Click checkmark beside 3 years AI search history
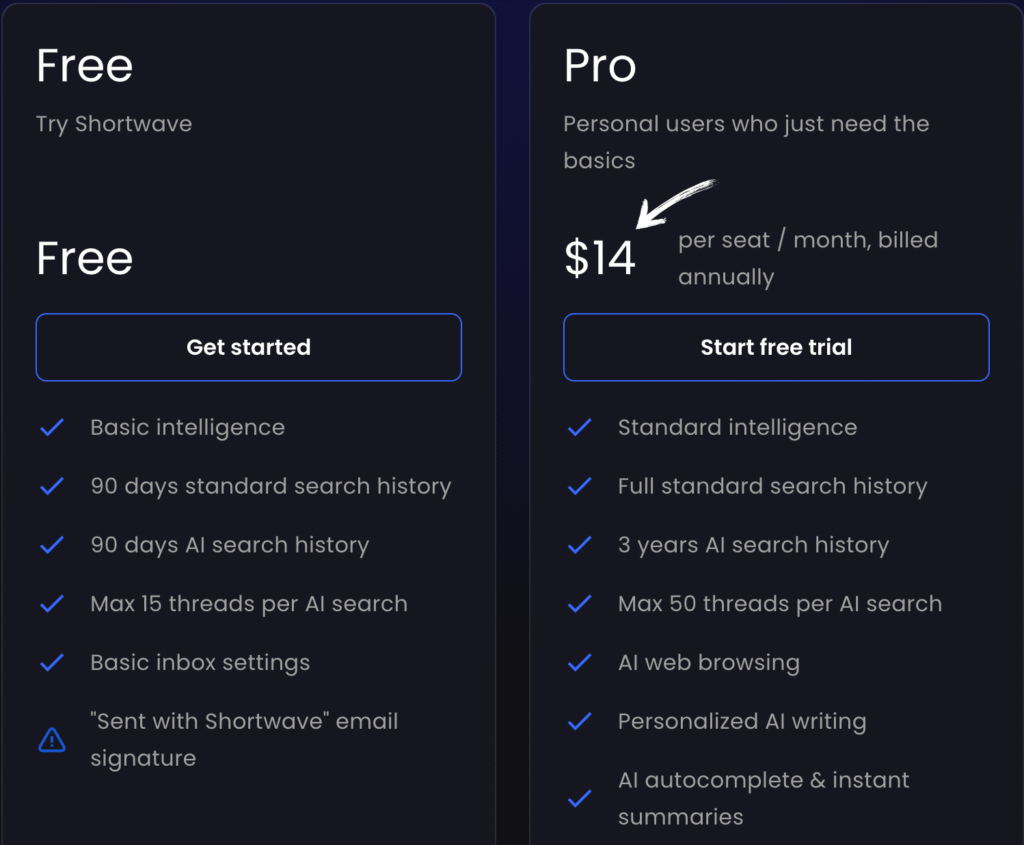The height and width of the screenshot is (845, 1024). 579,545
